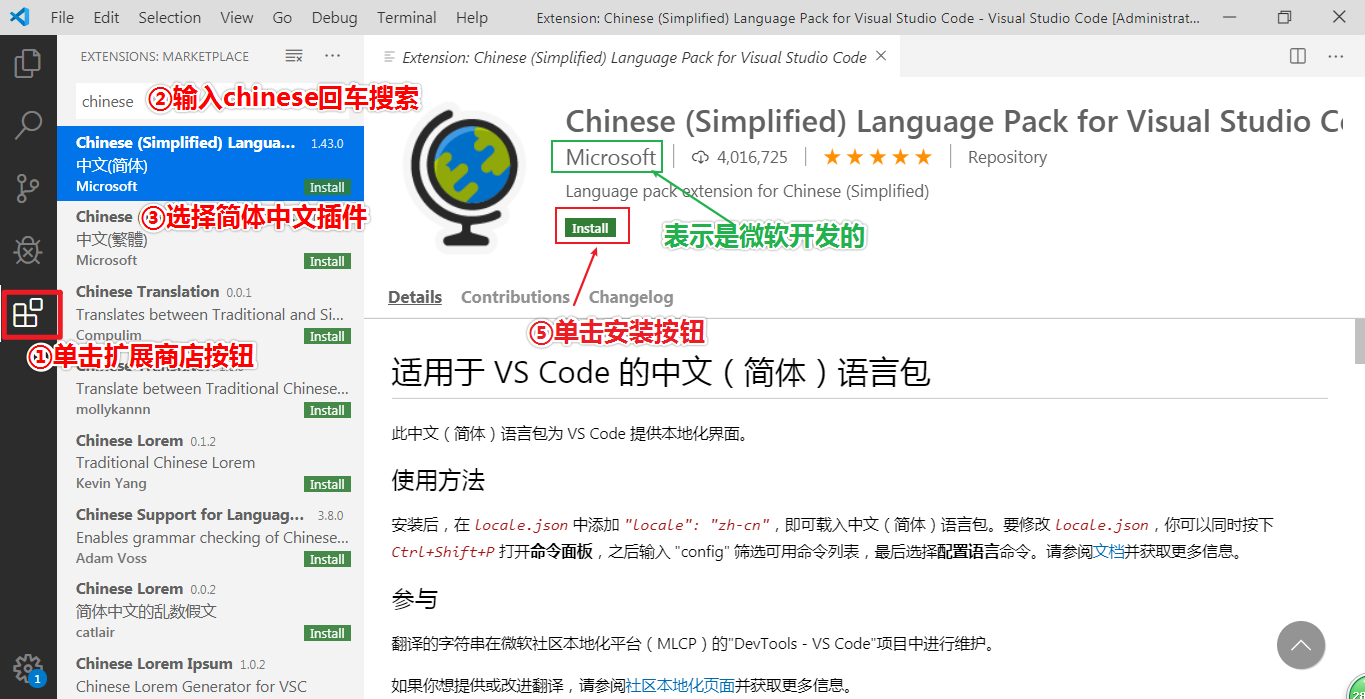
Task: Select Chinese Lorem 0.0.2 list item
Action: (210, 610)
